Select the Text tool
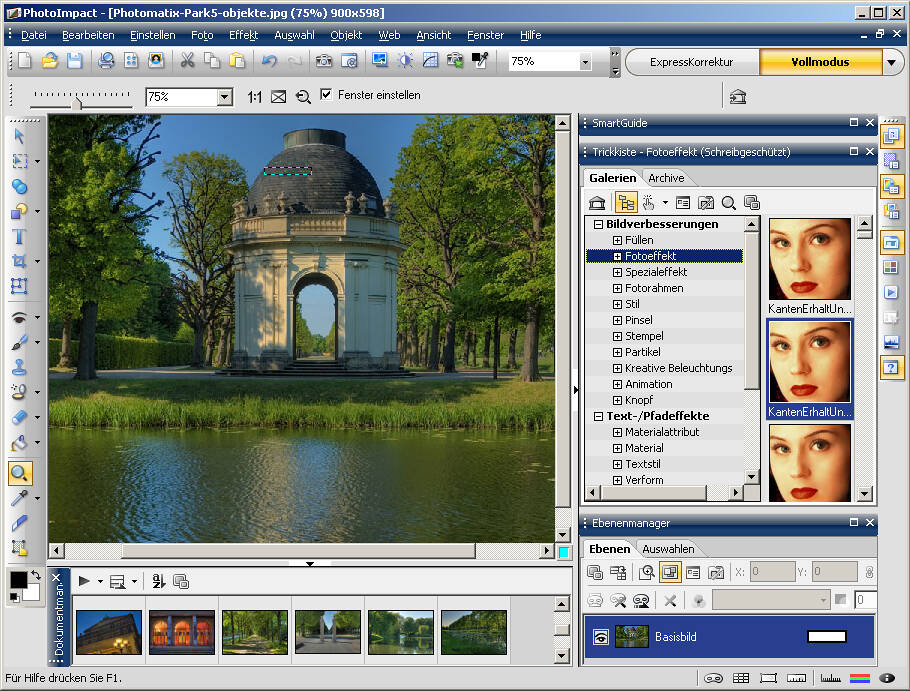Viewport: 910px width, 691px height. coord(19,237)
